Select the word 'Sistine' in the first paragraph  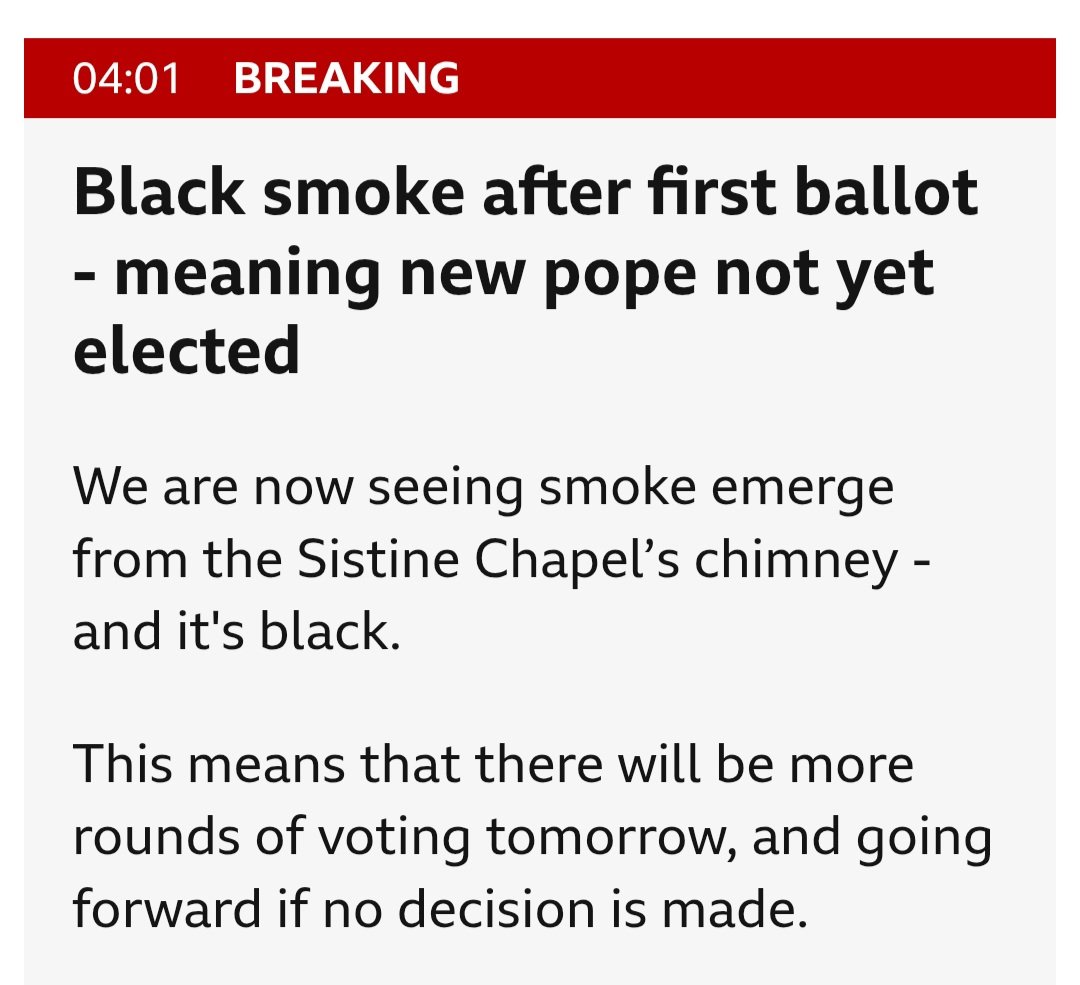point(378,559)
